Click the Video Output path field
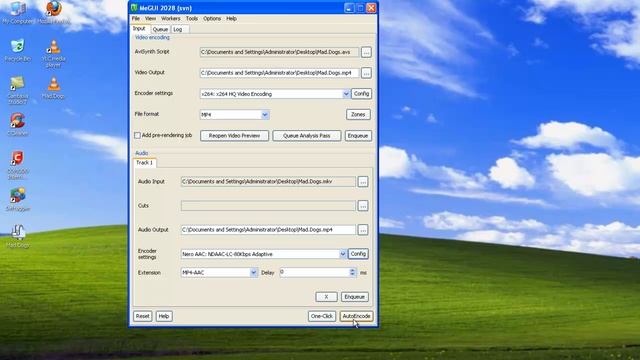640x360 pixels. (x=280, y=73)
